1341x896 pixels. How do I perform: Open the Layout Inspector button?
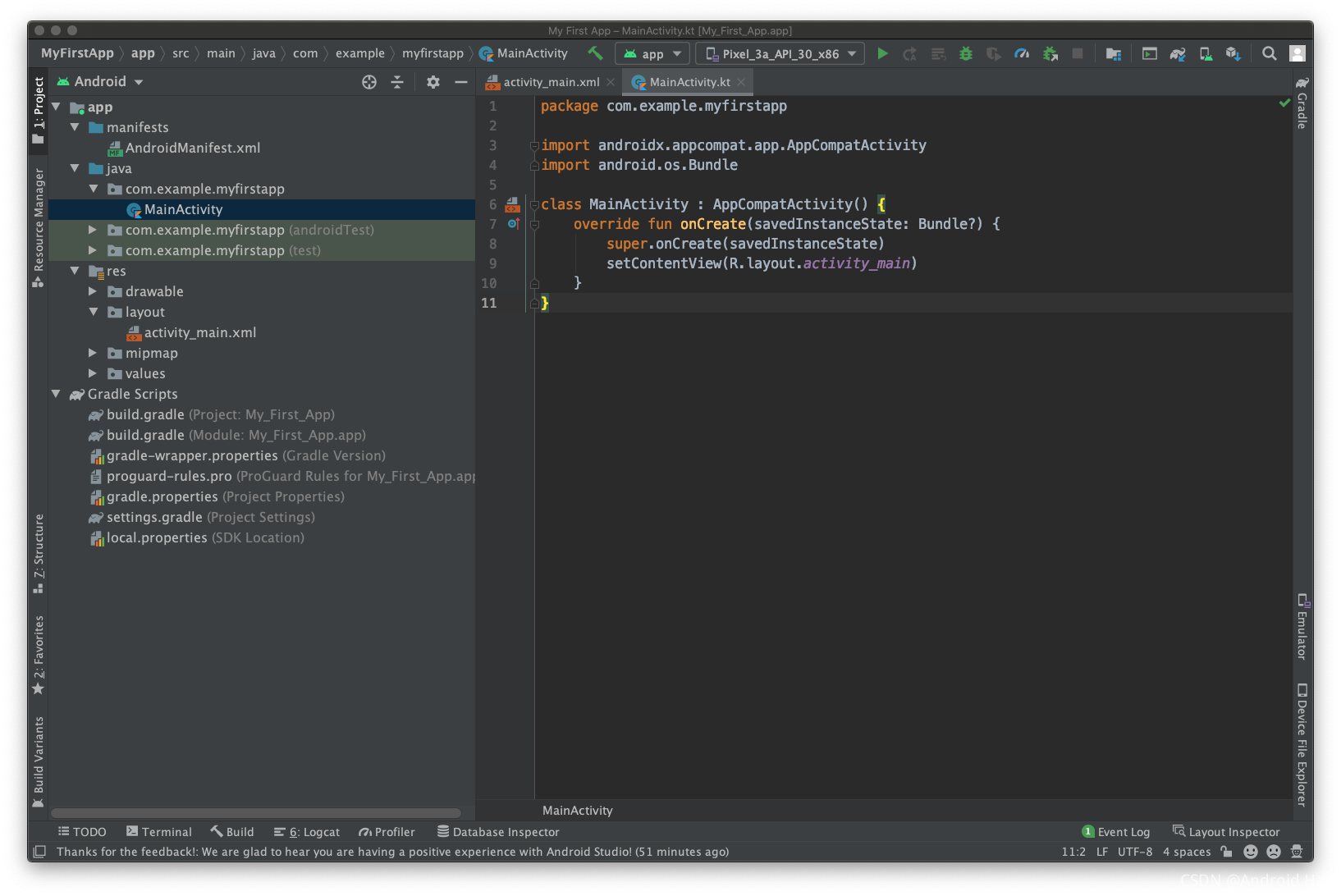tap(1226, 832)
